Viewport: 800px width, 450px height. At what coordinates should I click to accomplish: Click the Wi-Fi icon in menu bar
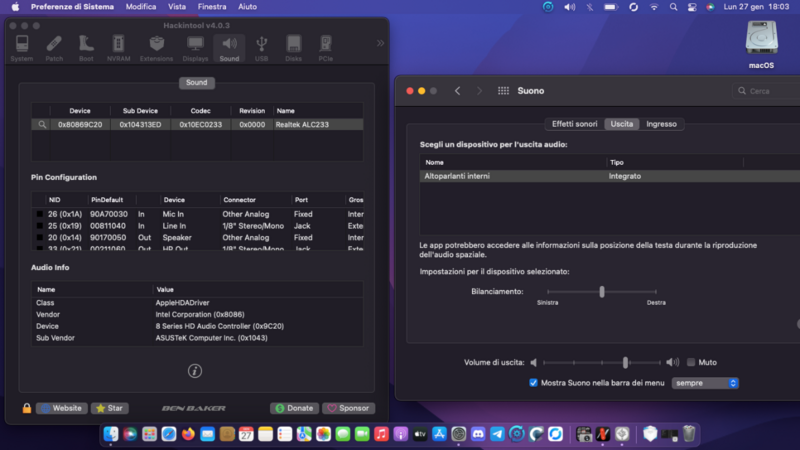click(x=654, y=7)
